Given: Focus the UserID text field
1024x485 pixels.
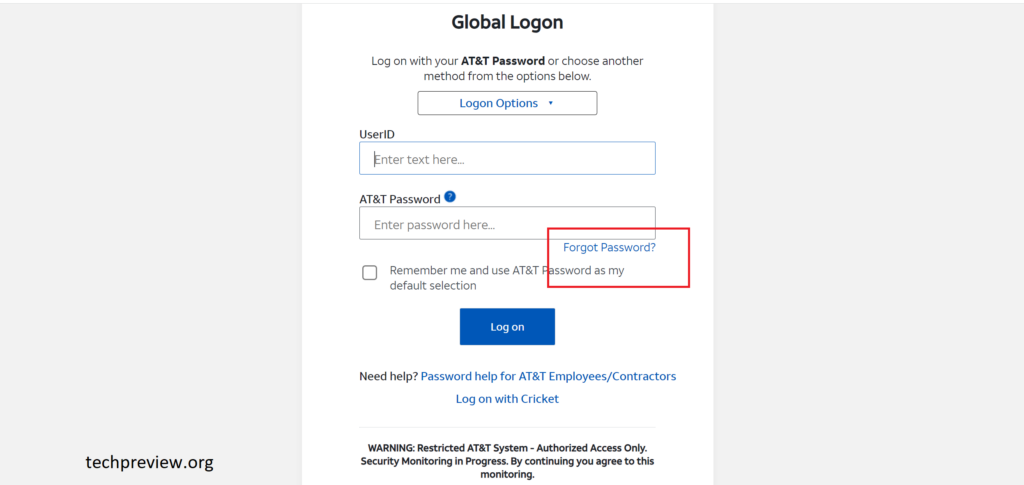Looking at the screenshot, I should click(x=507, y=158).
